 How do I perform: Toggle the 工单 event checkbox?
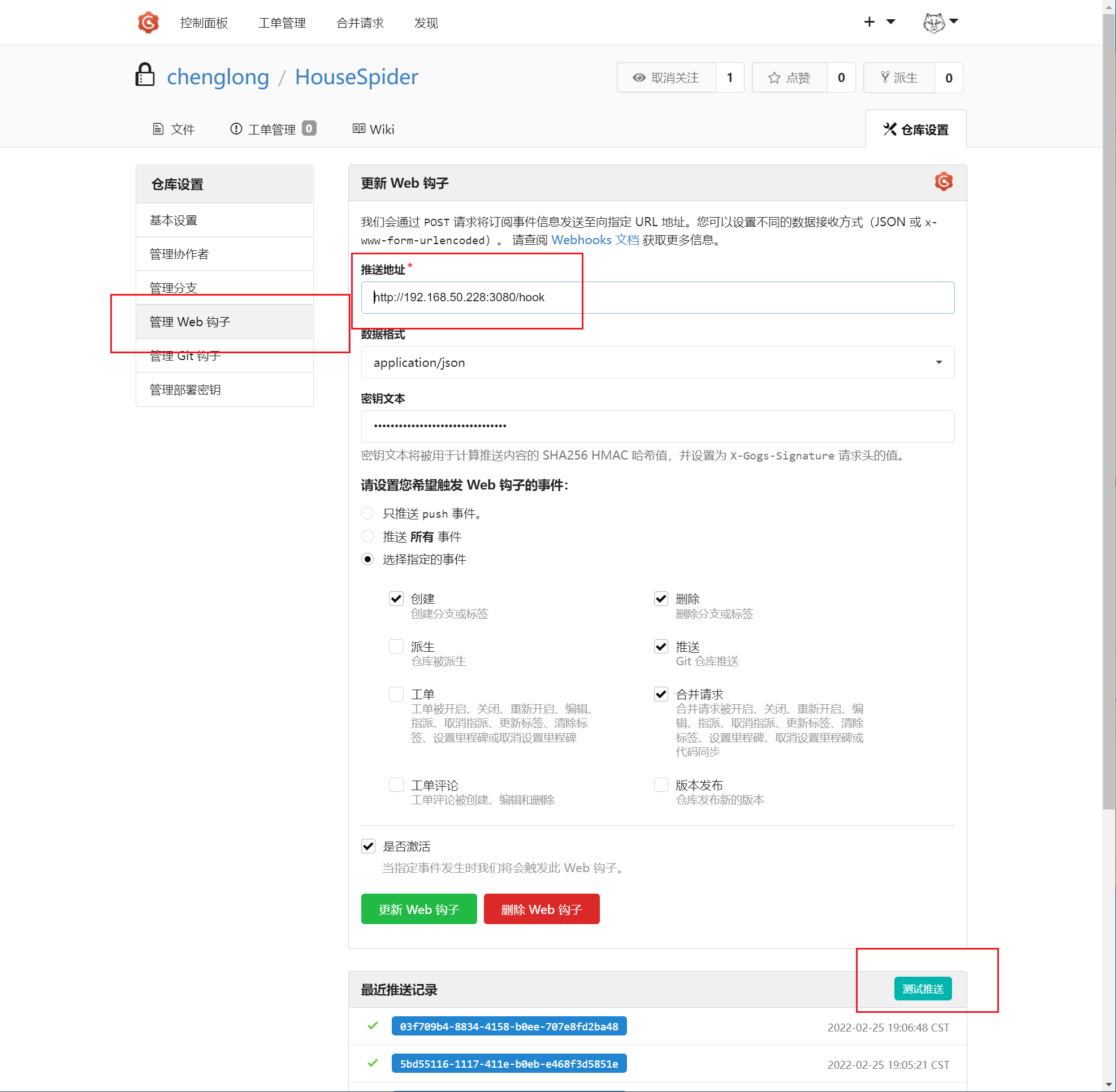click(396, 694)
